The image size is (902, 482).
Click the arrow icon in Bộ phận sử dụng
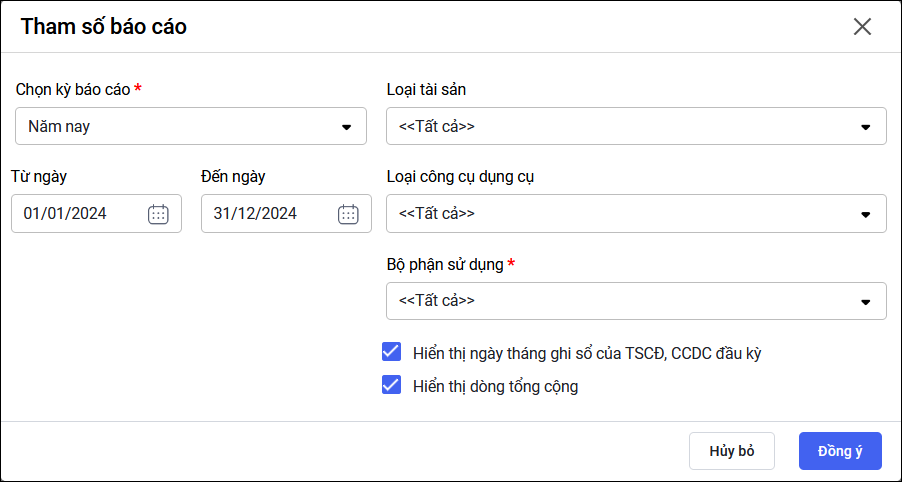tap(866, 301)
